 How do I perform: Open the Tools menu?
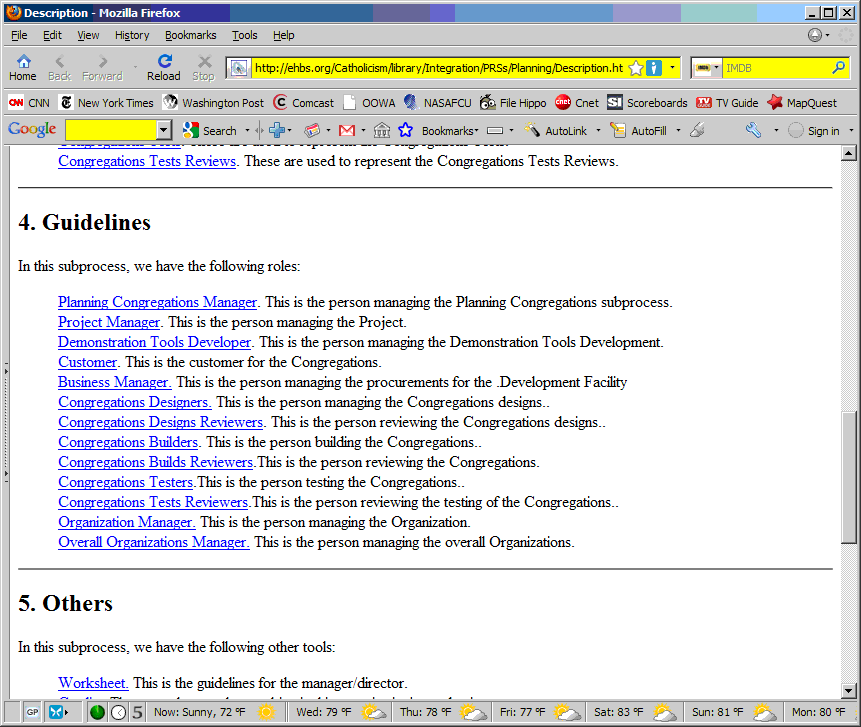[x=244, y=35]
